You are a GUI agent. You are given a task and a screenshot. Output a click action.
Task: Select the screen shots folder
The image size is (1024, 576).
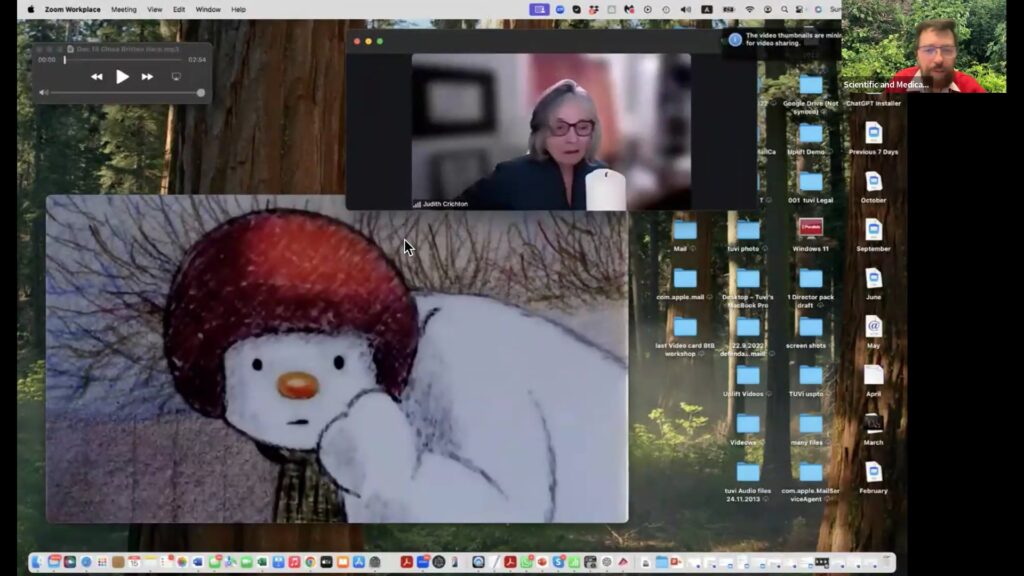point(810,332)
